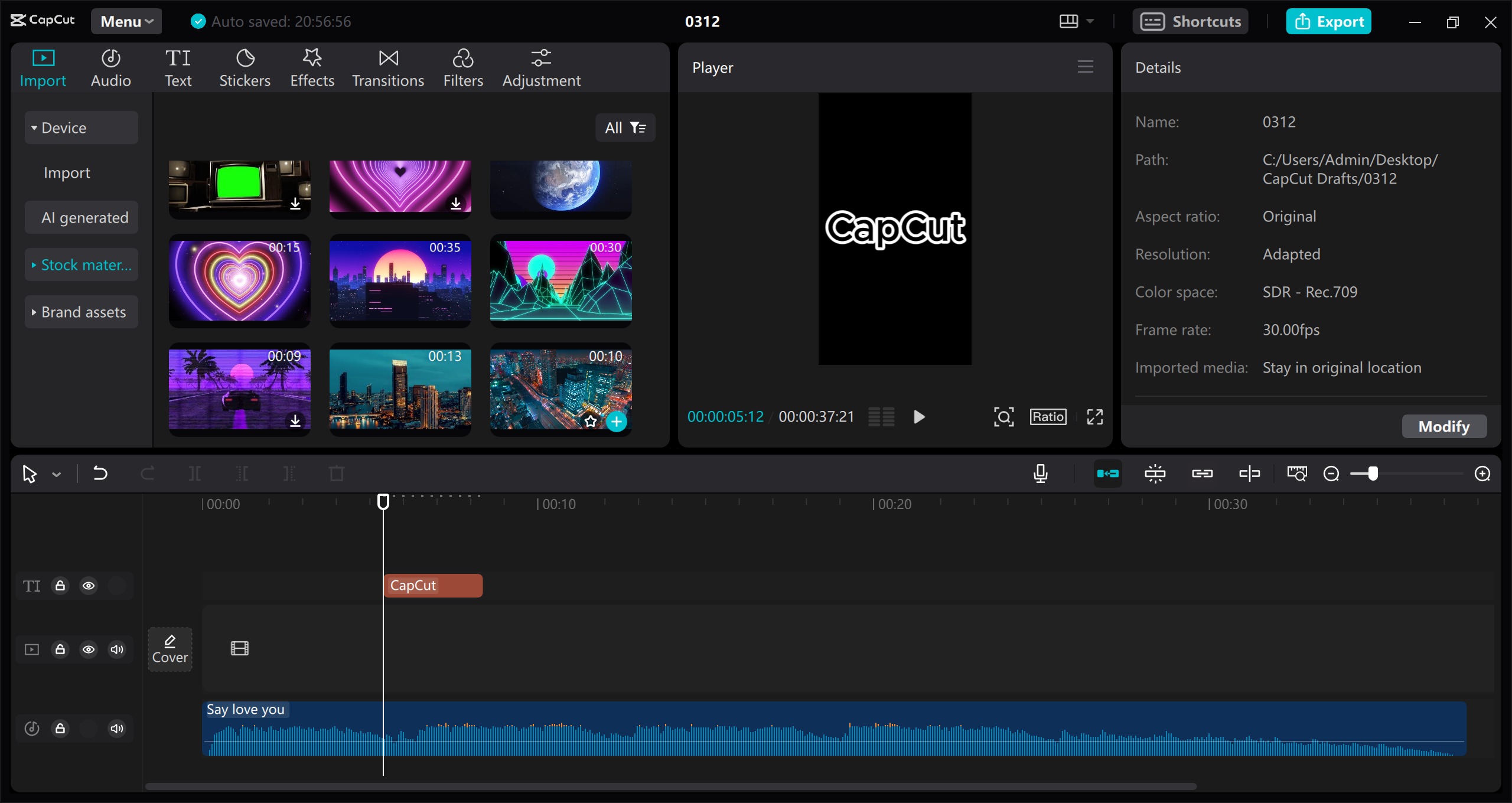This screenshot has width=1512, height=803.
Task: Open the Shortcuts panel
Action: click(1191, 21)
